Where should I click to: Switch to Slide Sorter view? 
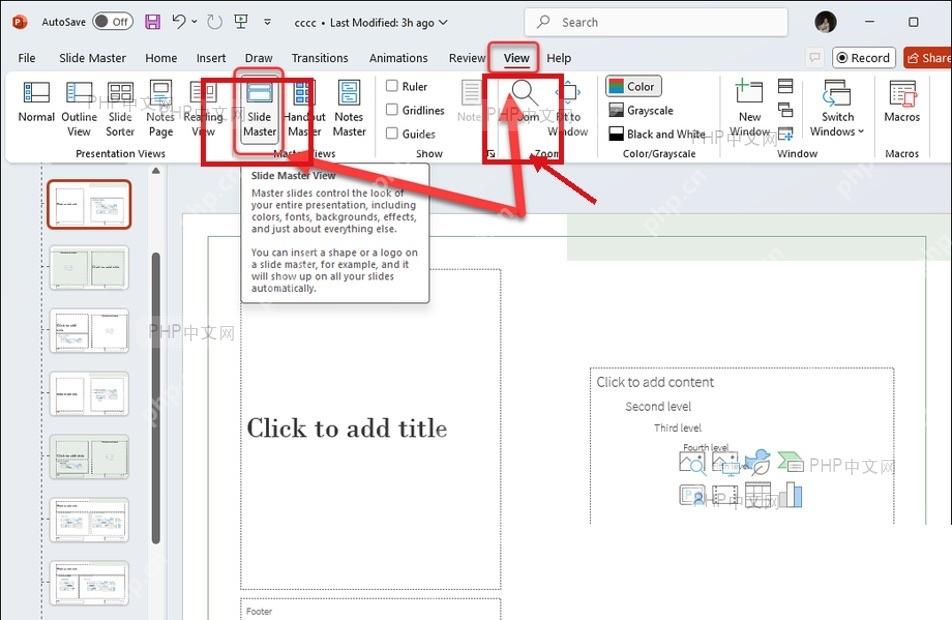coord(120,109)
